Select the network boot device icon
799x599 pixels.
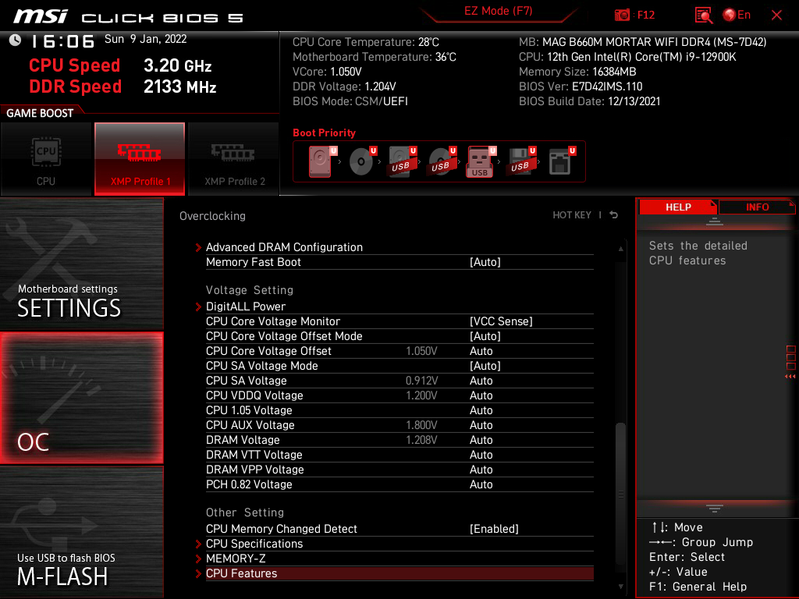(561, 161)
